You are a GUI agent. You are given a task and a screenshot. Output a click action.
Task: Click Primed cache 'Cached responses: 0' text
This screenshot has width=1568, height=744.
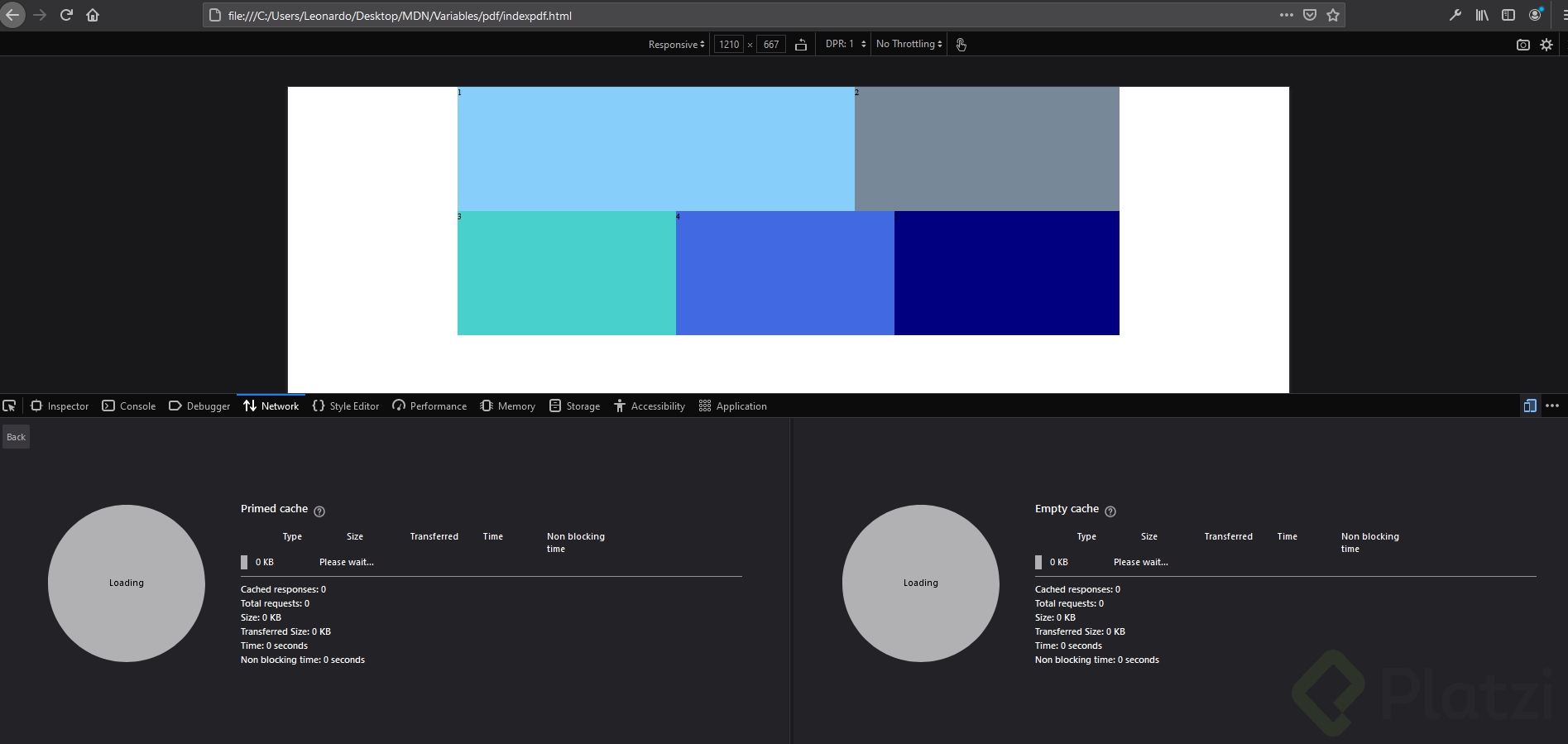click(283, 589)
